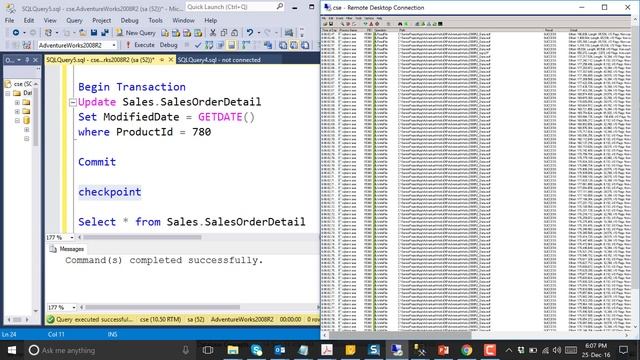
Task: Open the AdventureWorks2008R2 database dropdown
Action: tap(114, 45)
